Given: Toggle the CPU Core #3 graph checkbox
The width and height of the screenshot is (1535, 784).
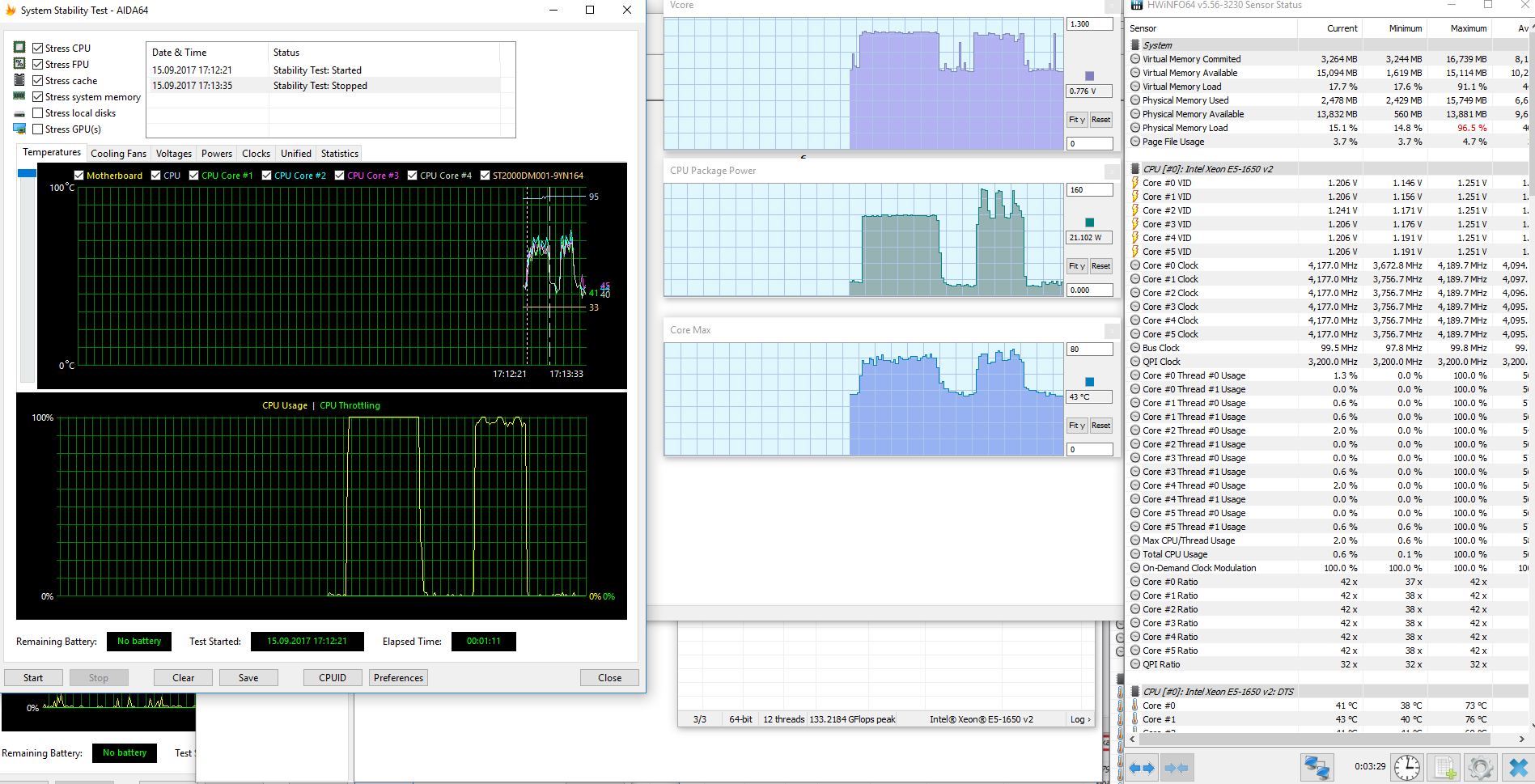Looking at the screenshot, I should click(340, 175).
